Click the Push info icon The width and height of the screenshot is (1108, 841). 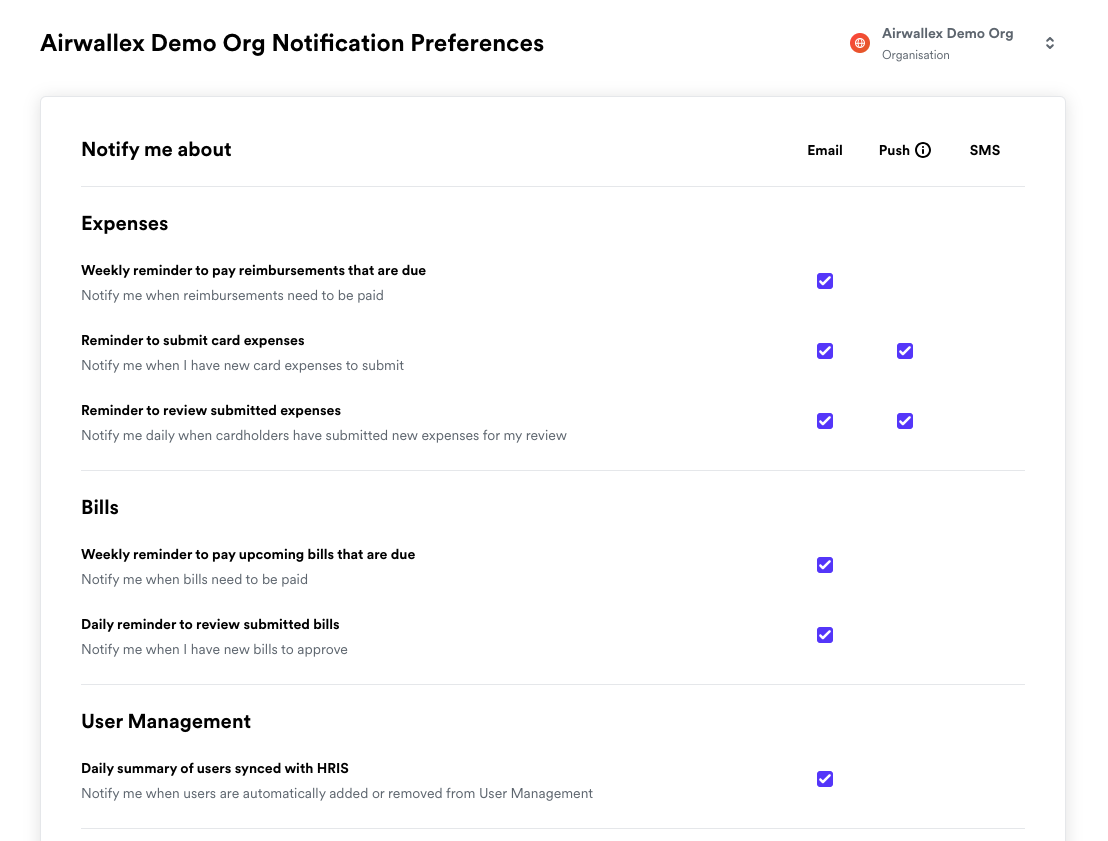pyautogui.click(x=923, y=150)
